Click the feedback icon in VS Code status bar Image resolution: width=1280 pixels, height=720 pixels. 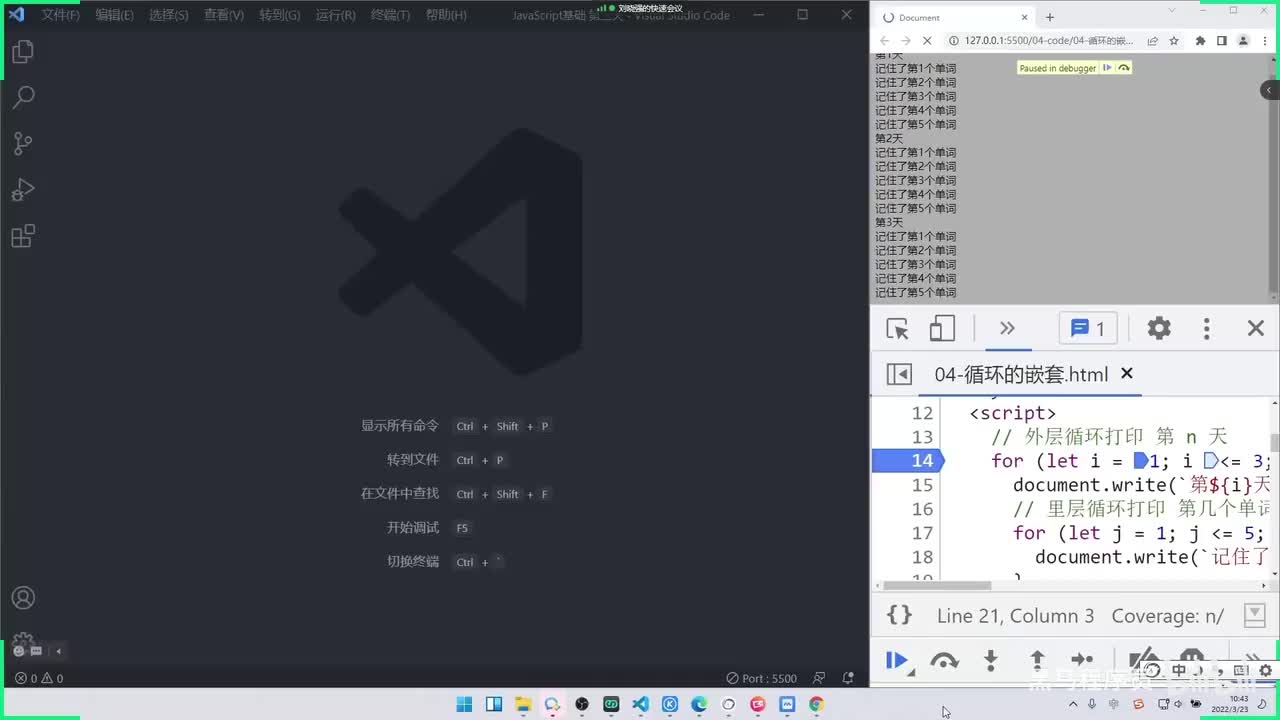tap(819, 678)
